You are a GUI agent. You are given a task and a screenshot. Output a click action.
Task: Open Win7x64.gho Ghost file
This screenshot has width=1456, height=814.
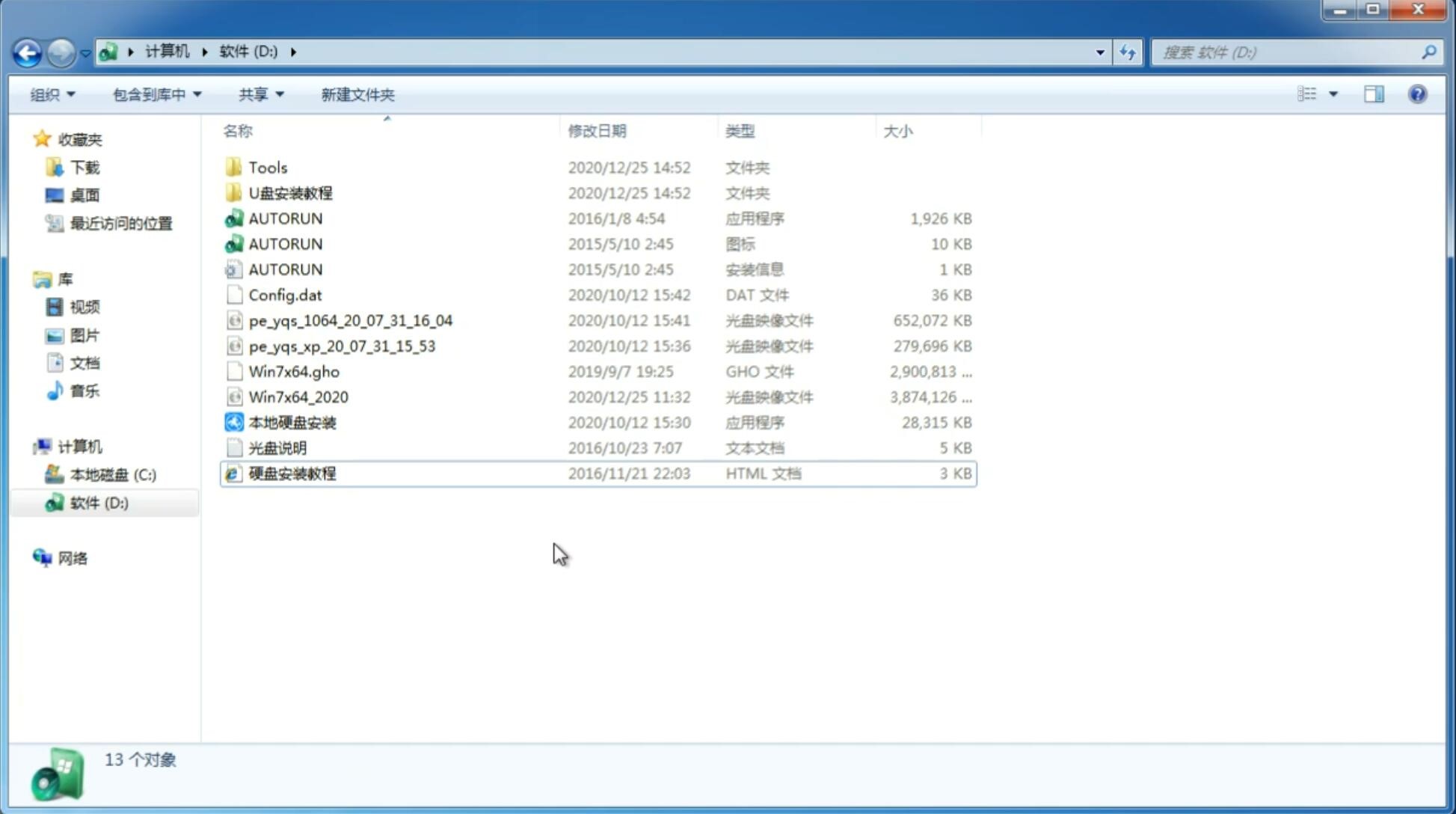click(x=293, y=371)
